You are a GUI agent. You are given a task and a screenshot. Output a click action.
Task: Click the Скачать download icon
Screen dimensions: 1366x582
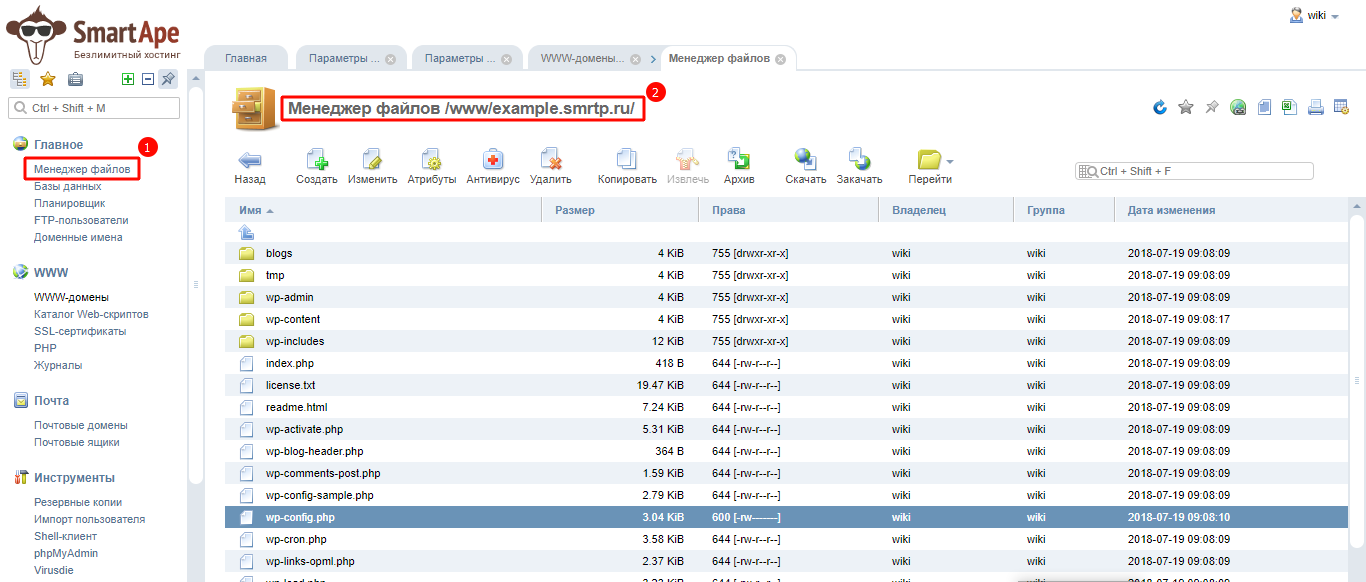tap(805, 160)
